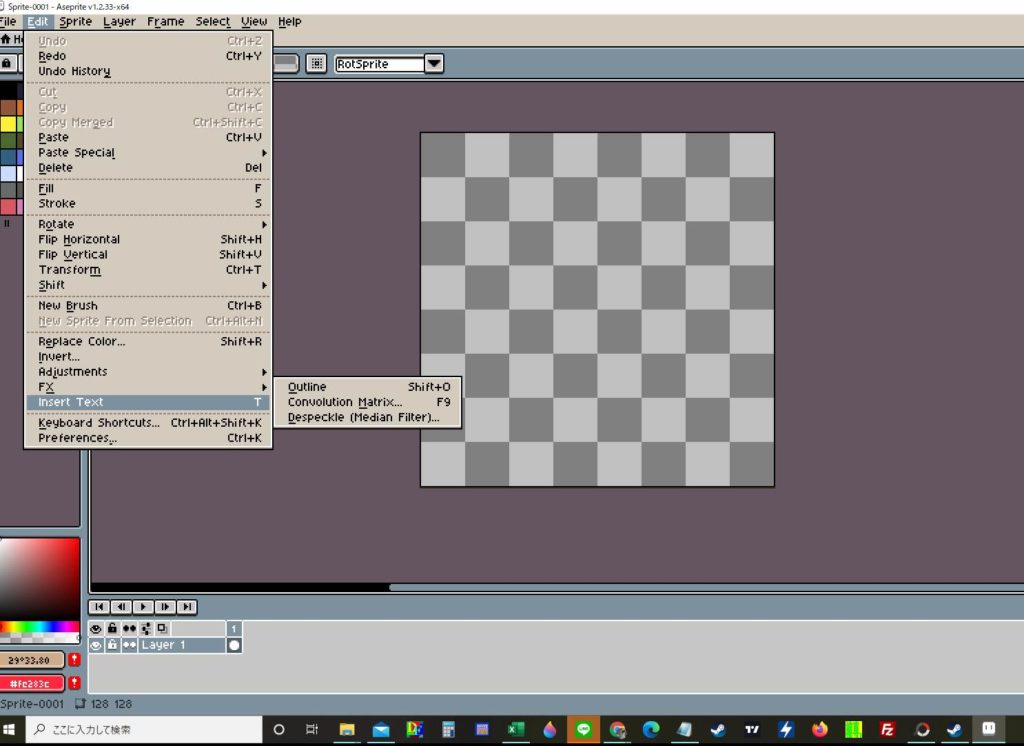The width and height of the screenshot is (1024, 746).
Task: Click the onion skin settings header icon
Action: click(146, 629)
